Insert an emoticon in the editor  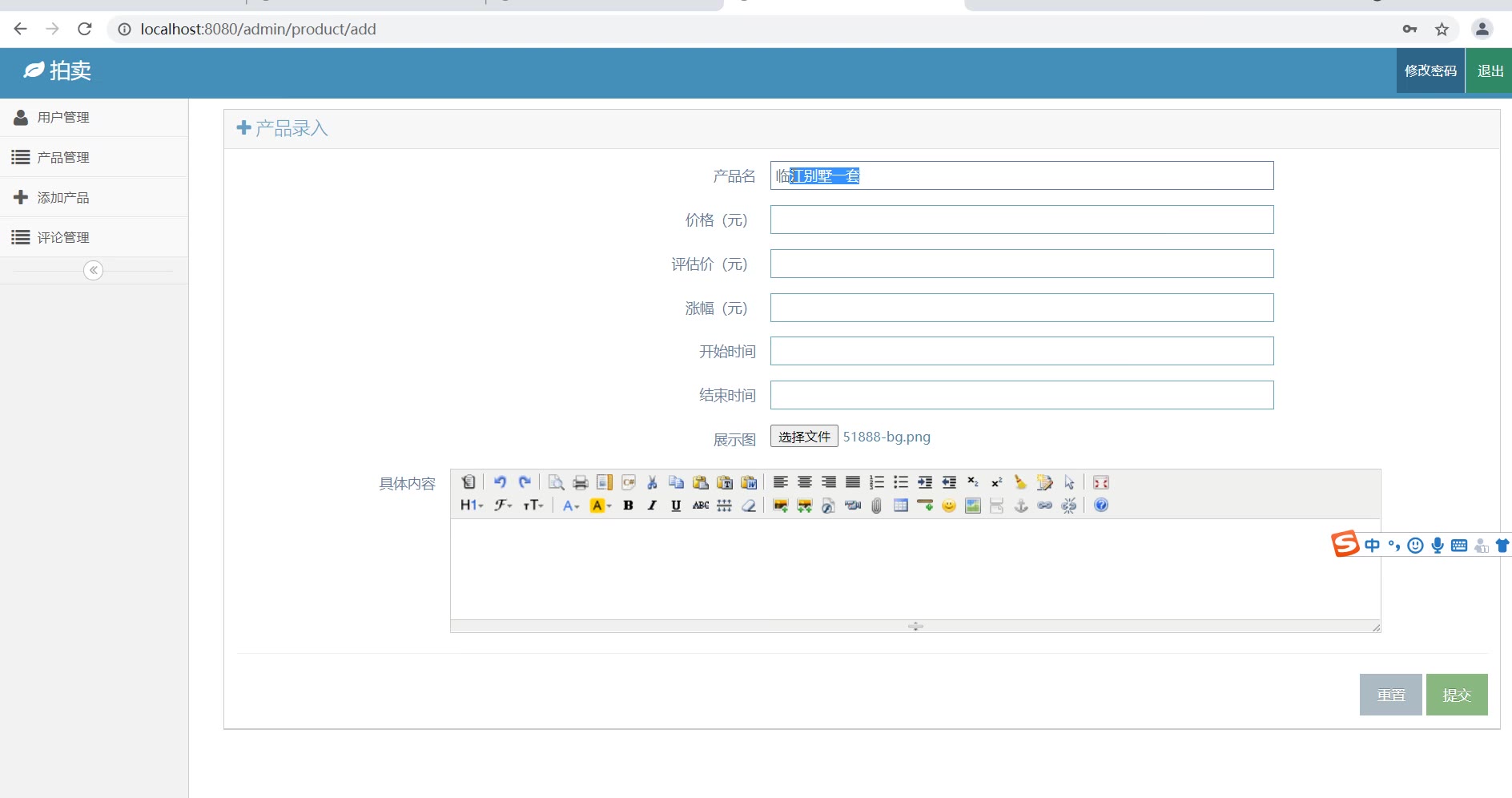(949, 506)
